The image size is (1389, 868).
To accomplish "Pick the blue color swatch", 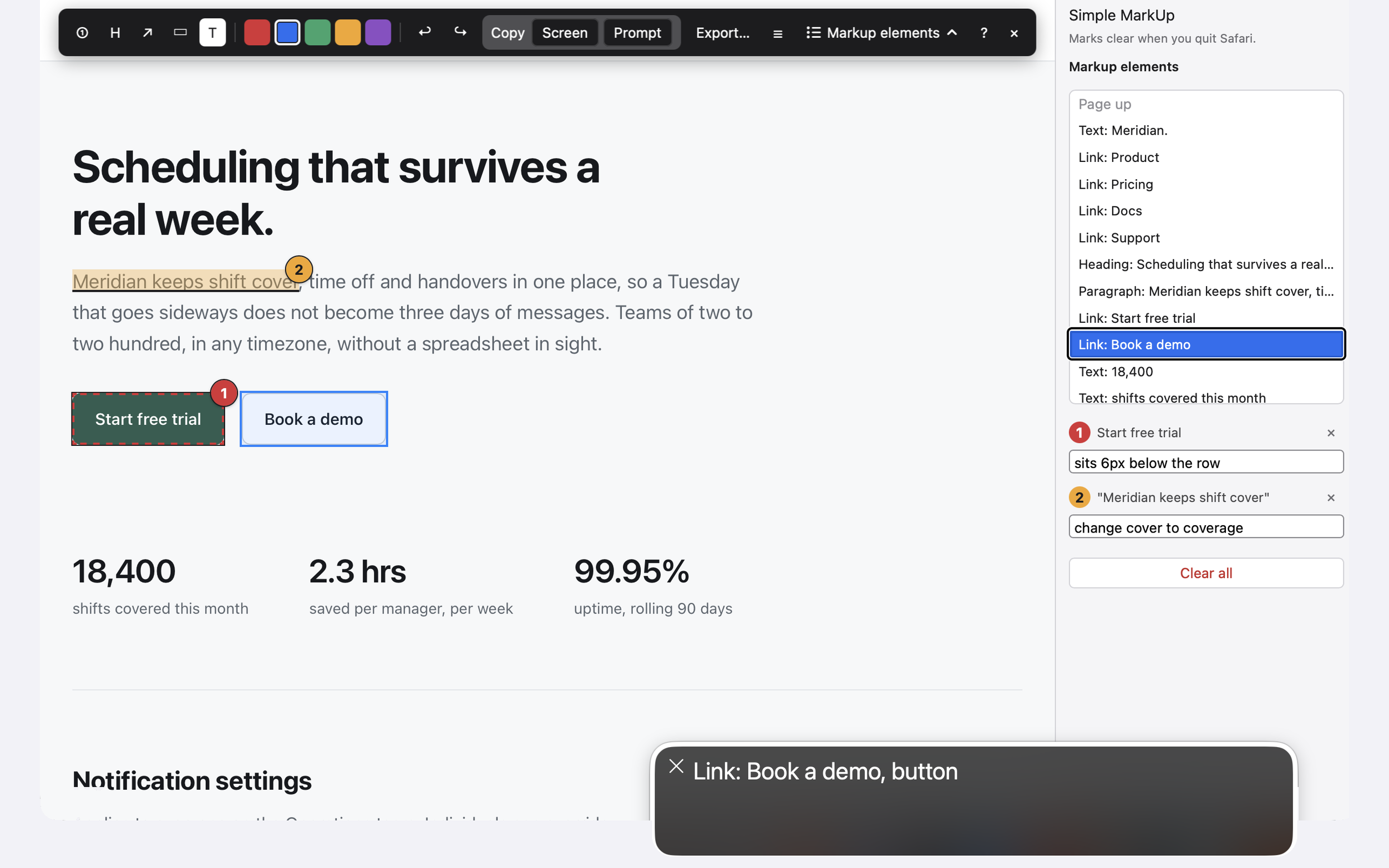I will (287, 33).
